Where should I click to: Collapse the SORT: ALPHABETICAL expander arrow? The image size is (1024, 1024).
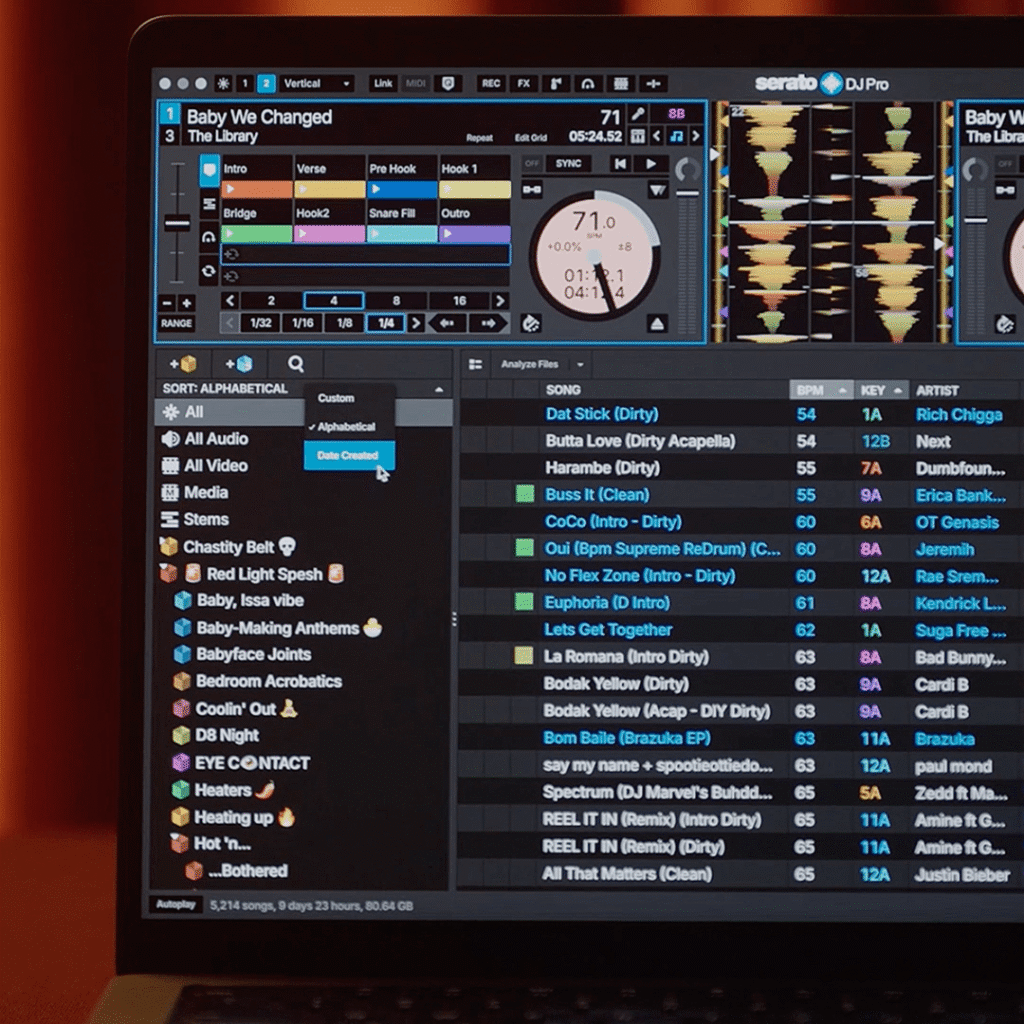(439, 389)
